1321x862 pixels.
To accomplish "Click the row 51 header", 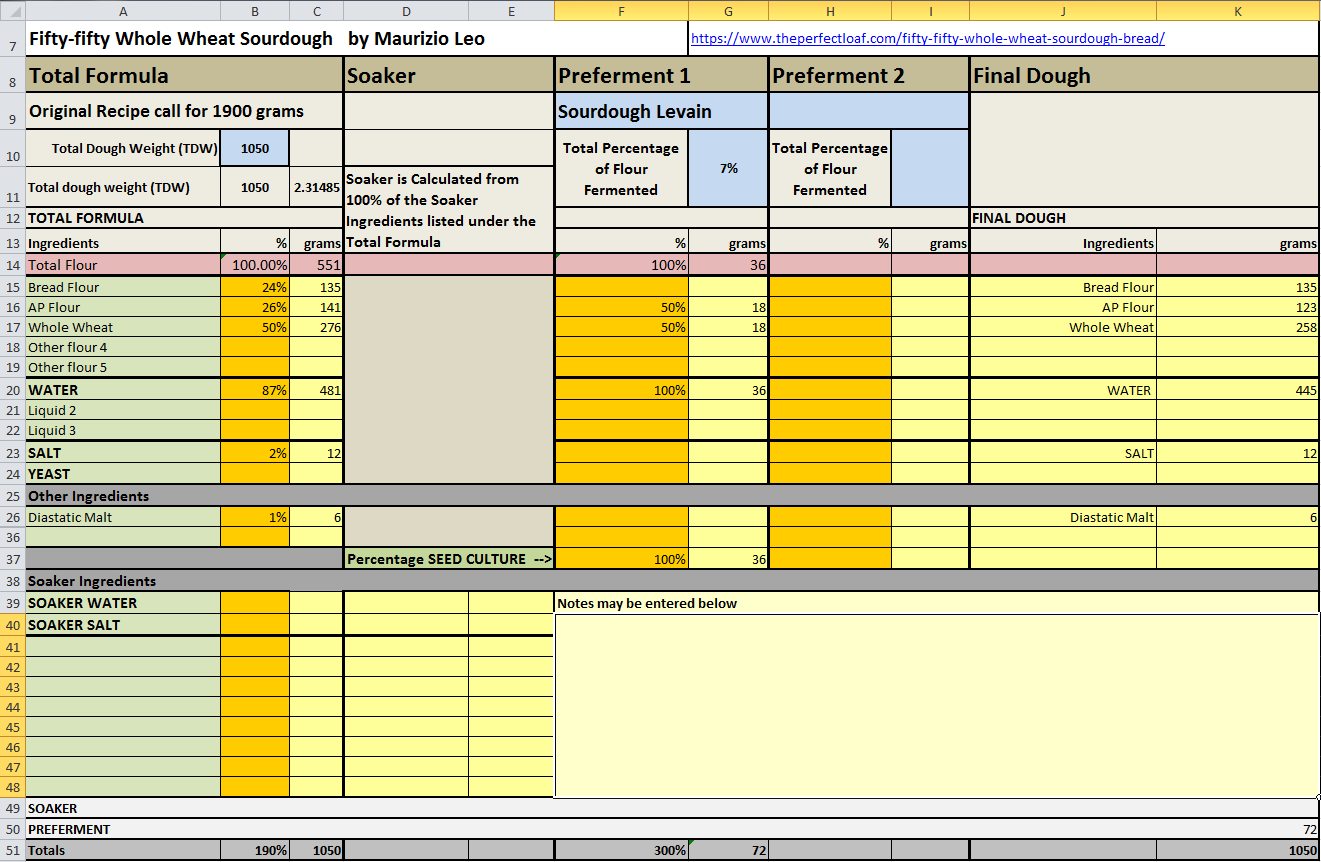I will click(x=12, y=850).
